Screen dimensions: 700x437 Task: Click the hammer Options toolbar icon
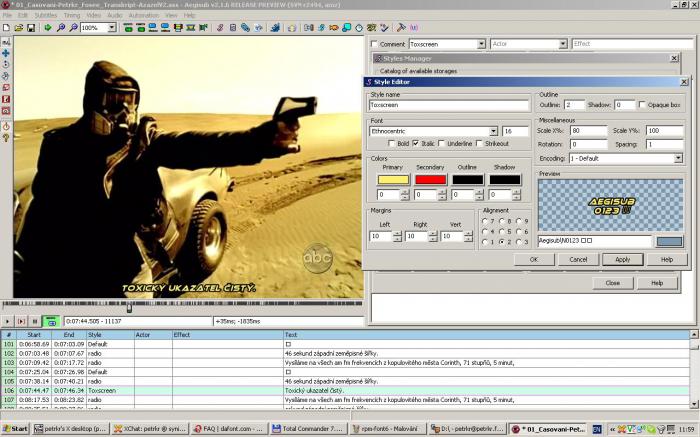pyautogui.click(x=401, y=28)
